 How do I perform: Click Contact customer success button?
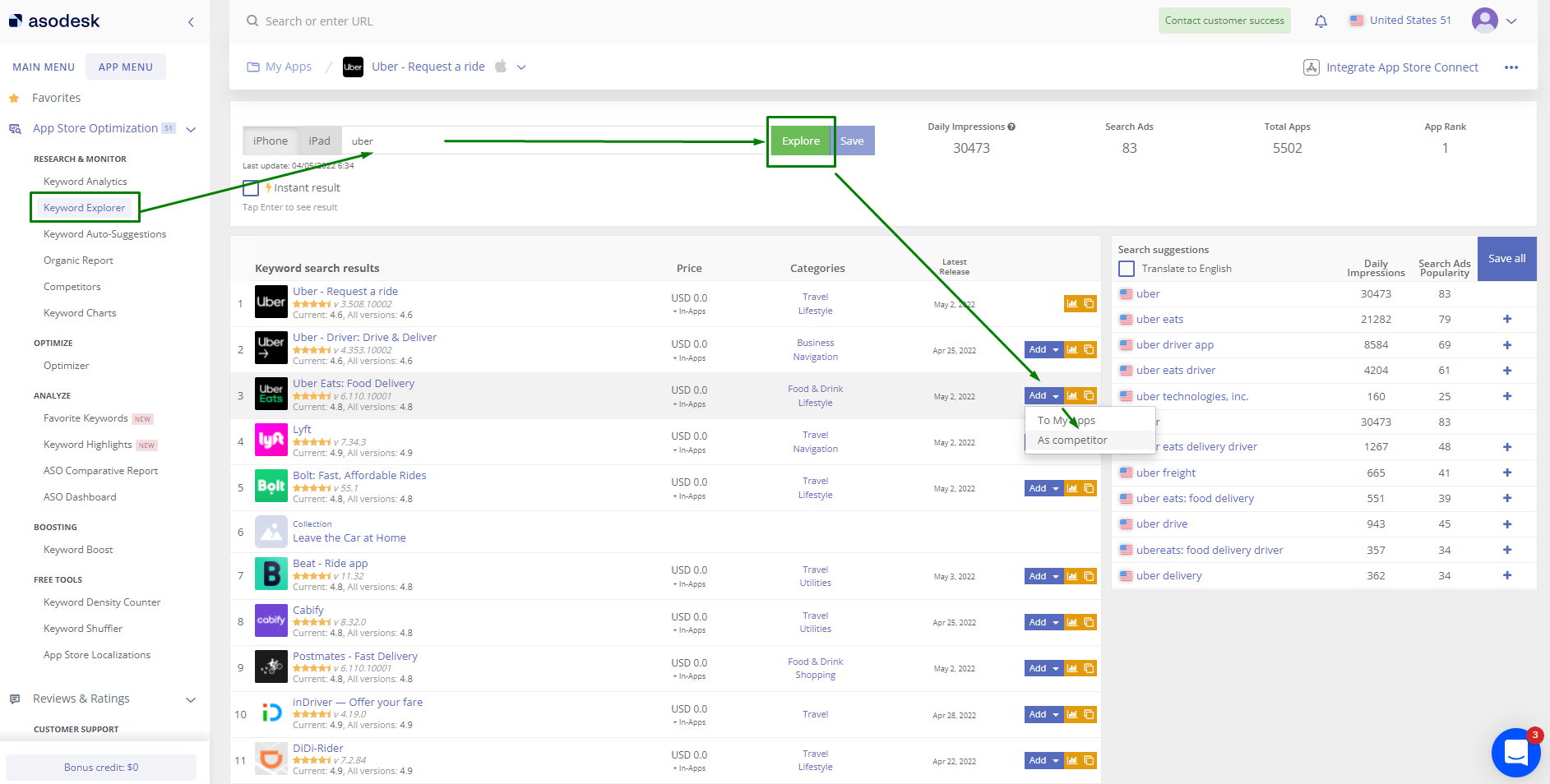click(x=1224, y=21)
